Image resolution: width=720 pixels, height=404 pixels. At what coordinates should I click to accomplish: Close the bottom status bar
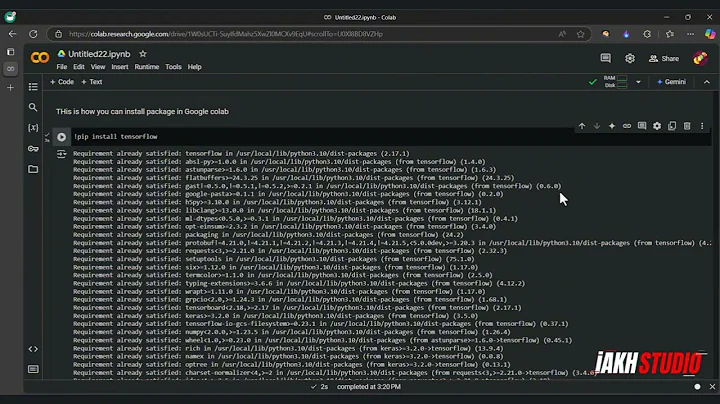(712, 387)
